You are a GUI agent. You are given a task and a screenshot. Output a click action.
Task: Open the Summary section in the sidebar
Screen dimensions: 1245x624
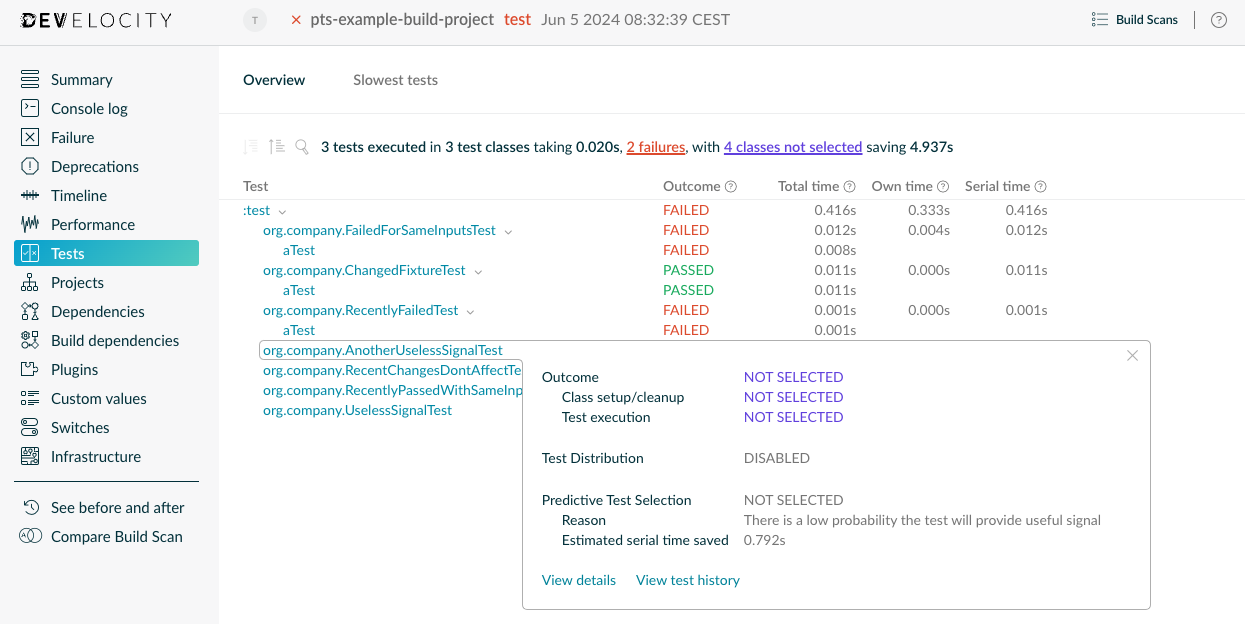(81, 79)
